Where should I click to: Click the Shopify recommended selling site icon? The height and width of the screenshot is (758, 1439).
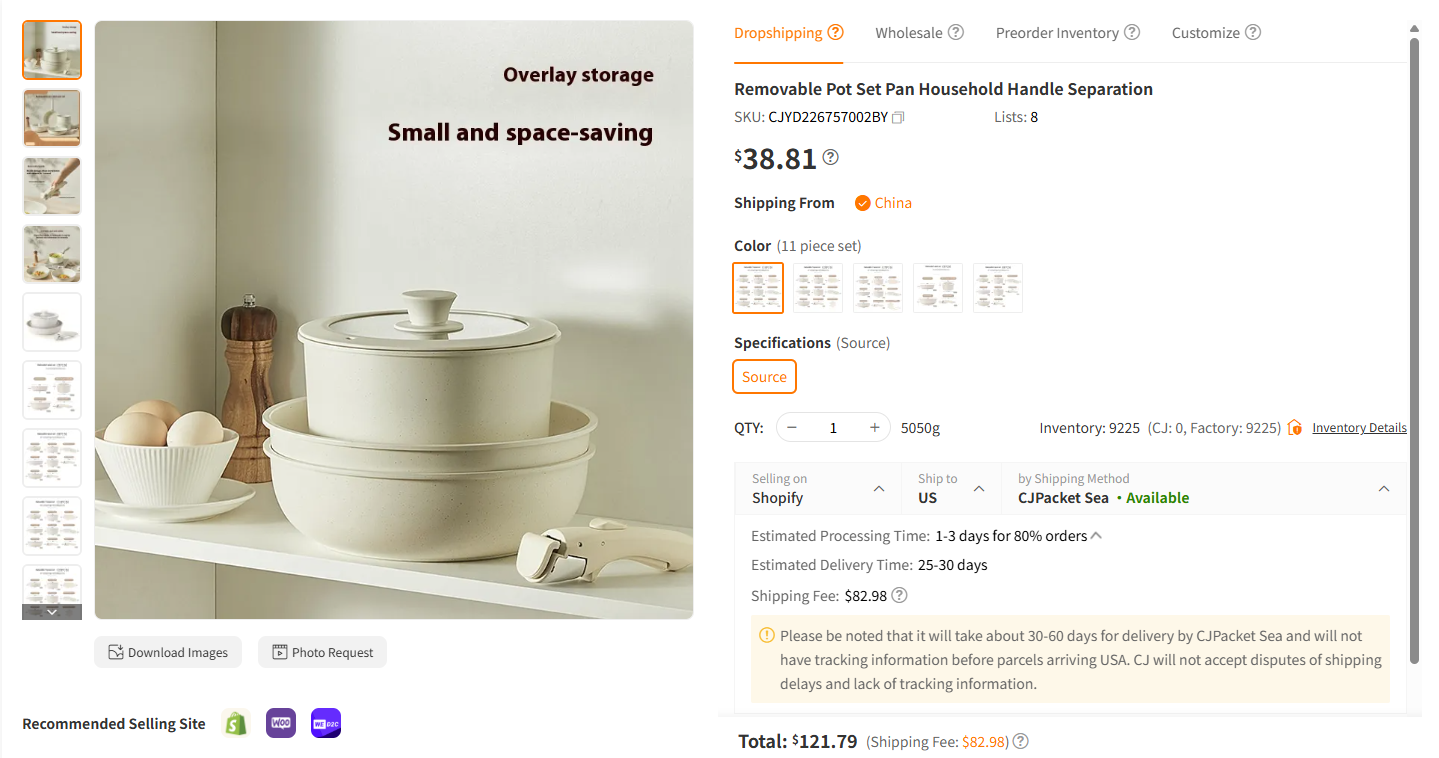pos(236,723)
